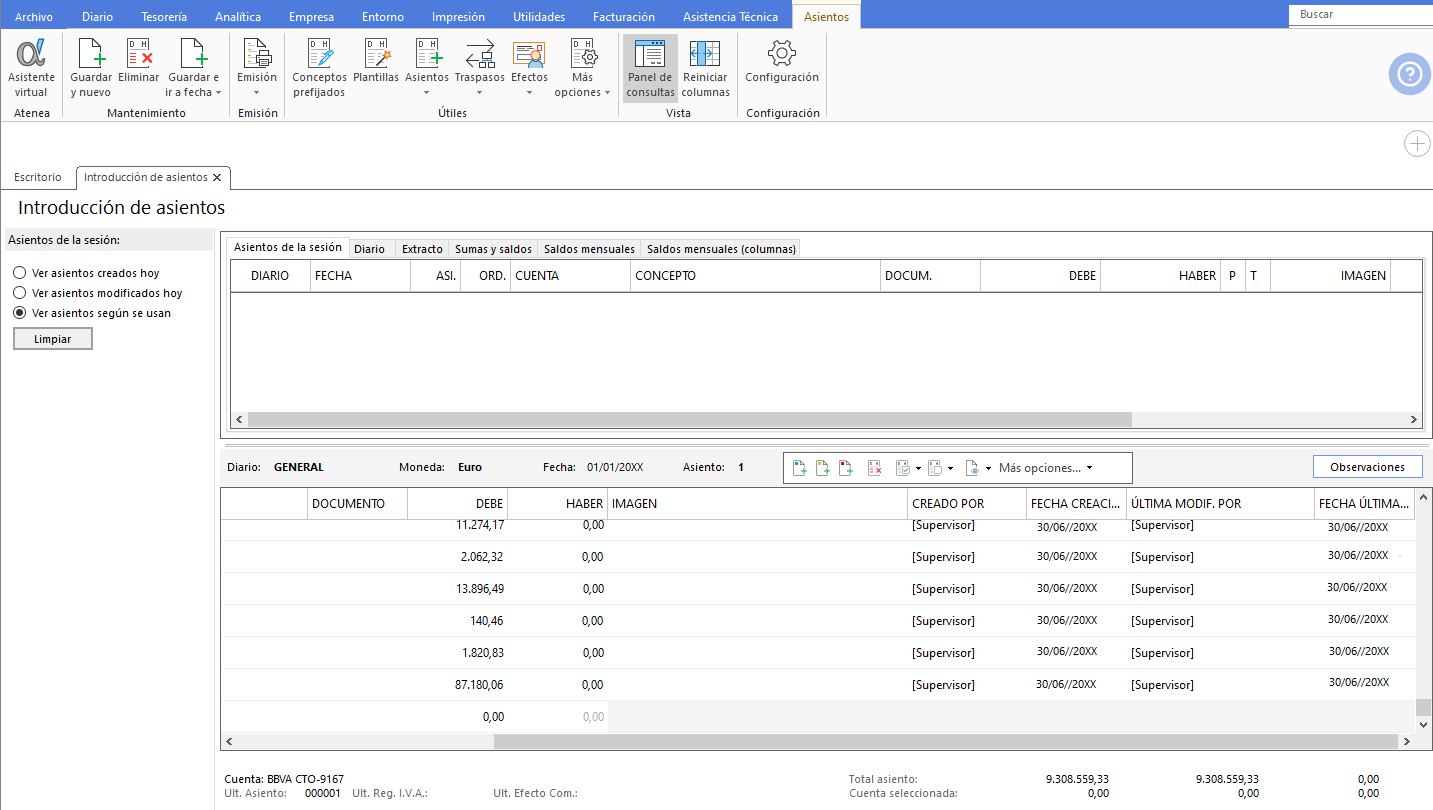This screenshot has height=810, width=1433.
Task: Expand the Asientos ribbon dropdown arrow
Action: click(x=427, y=93)
